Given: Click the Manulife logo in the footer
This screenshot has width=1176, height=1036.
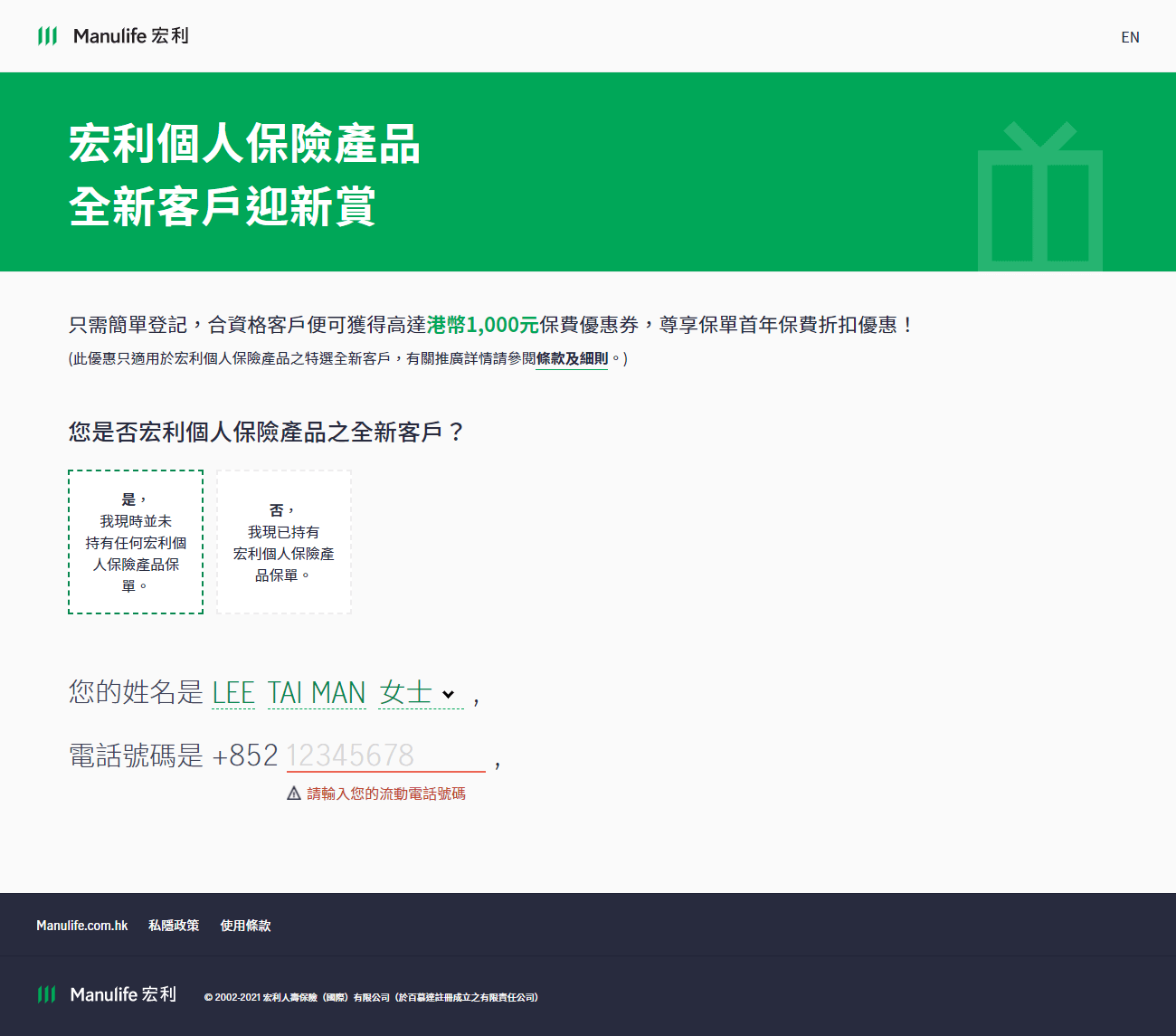Looking at the screenshot, I should click(x=107, y=994).
